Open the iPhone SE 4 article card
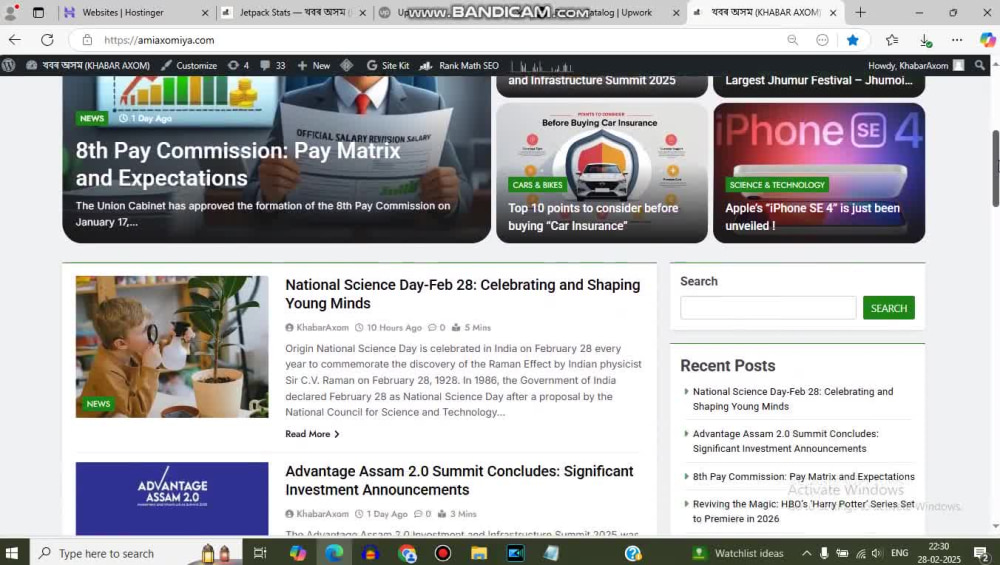The width and height of the screenshot is (1000, 565). [819, 173]
